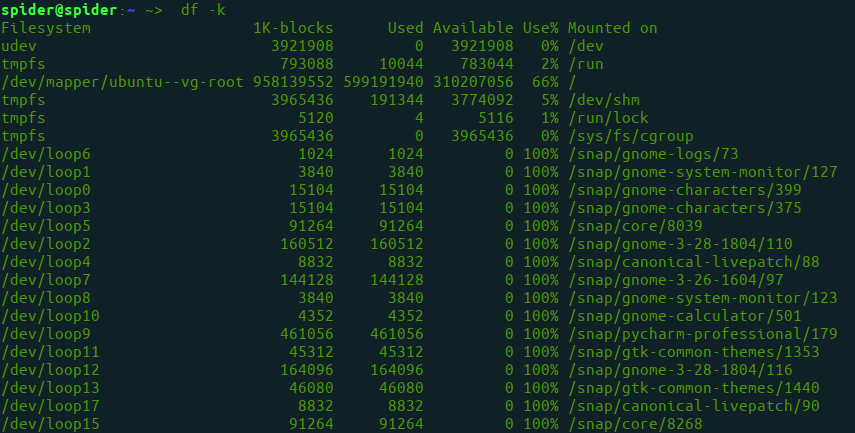
Task: Select /dev/loop9 filesystem name
Action: tap(46, 334)
